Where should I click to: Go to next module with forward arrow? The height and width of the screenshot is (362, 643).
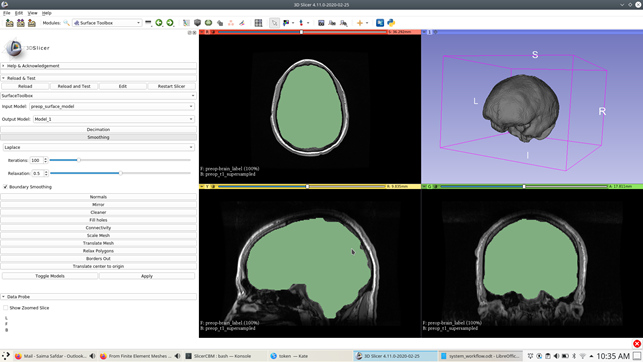170,23
